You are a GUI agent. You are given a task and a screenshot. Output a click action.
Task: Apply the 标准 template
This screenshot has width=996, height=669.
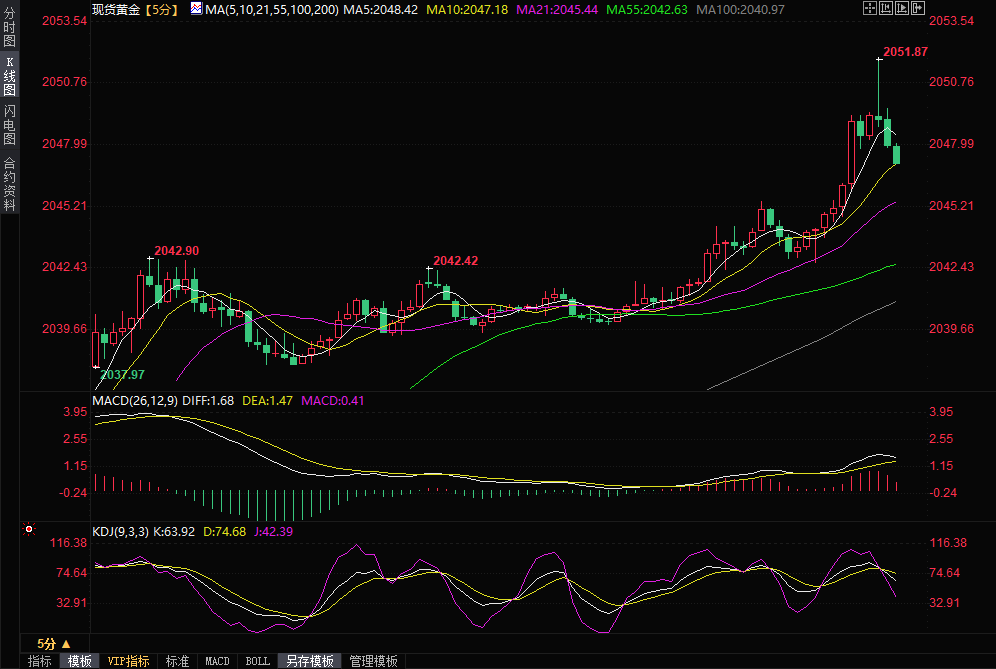[177, 661]
